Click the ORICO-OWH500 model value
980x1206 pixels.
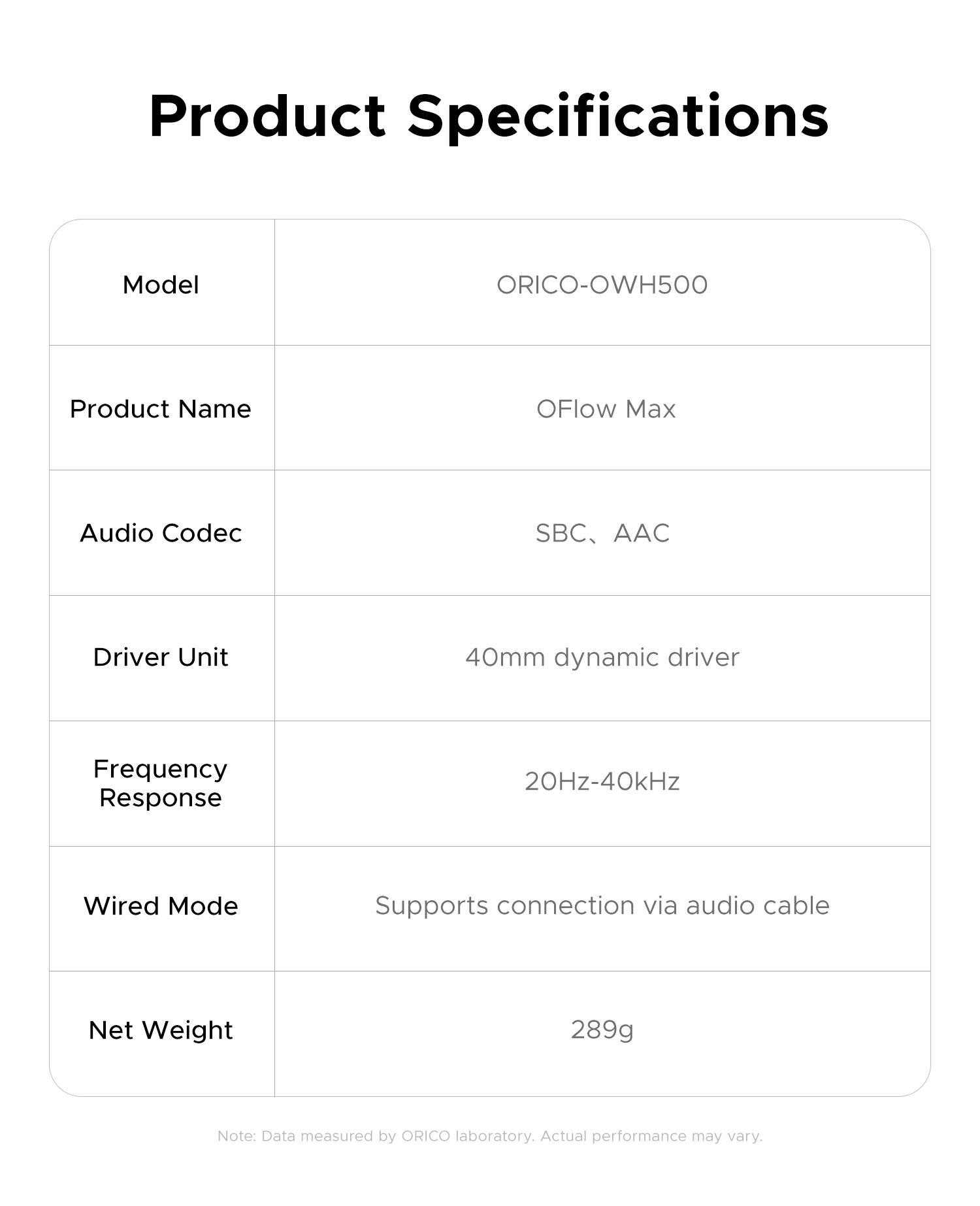pos(602,285)
